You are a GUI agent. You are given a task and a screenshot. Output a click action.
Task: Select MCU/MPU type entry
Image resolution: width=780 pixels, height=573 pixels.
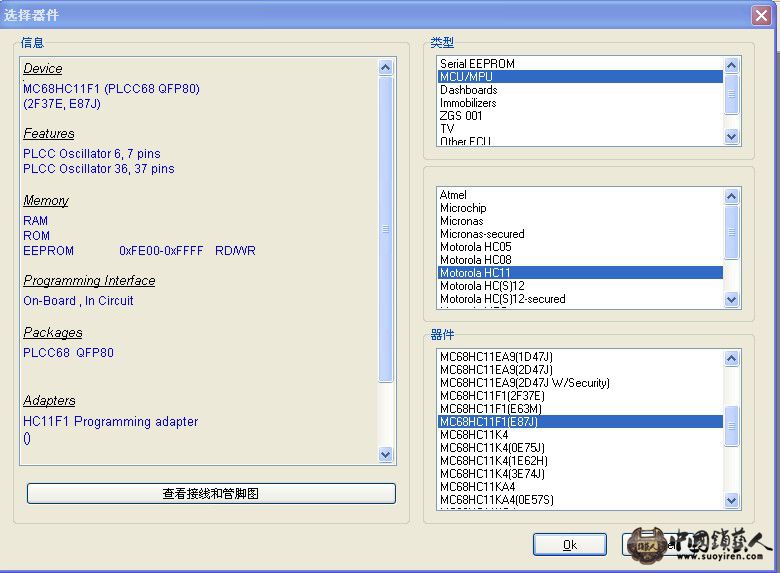click(x=580, y=77)
